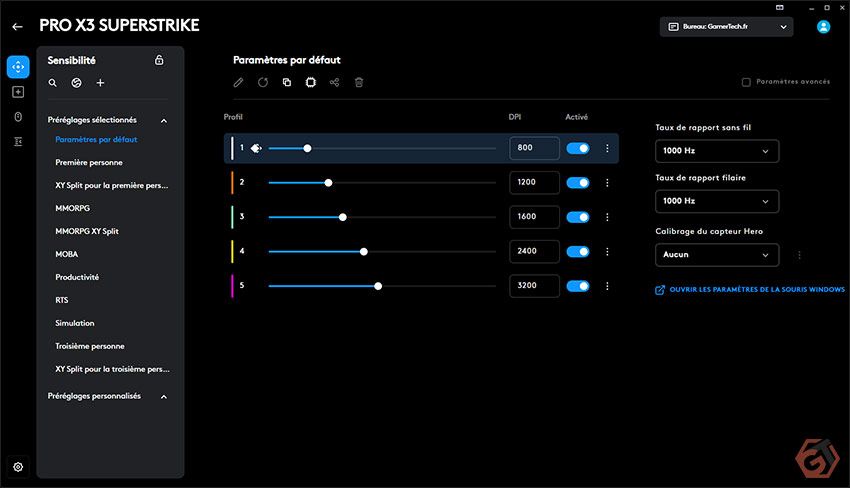Screen dimensions: 850x488
Task: Collapse the Préréglages personnalisés section
Action: (164, 397)
